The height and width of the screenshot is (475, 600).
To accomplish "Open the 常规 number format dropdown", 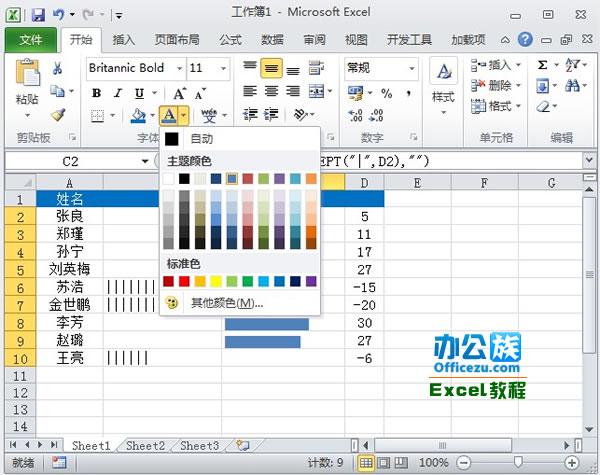I will [412, 69].
